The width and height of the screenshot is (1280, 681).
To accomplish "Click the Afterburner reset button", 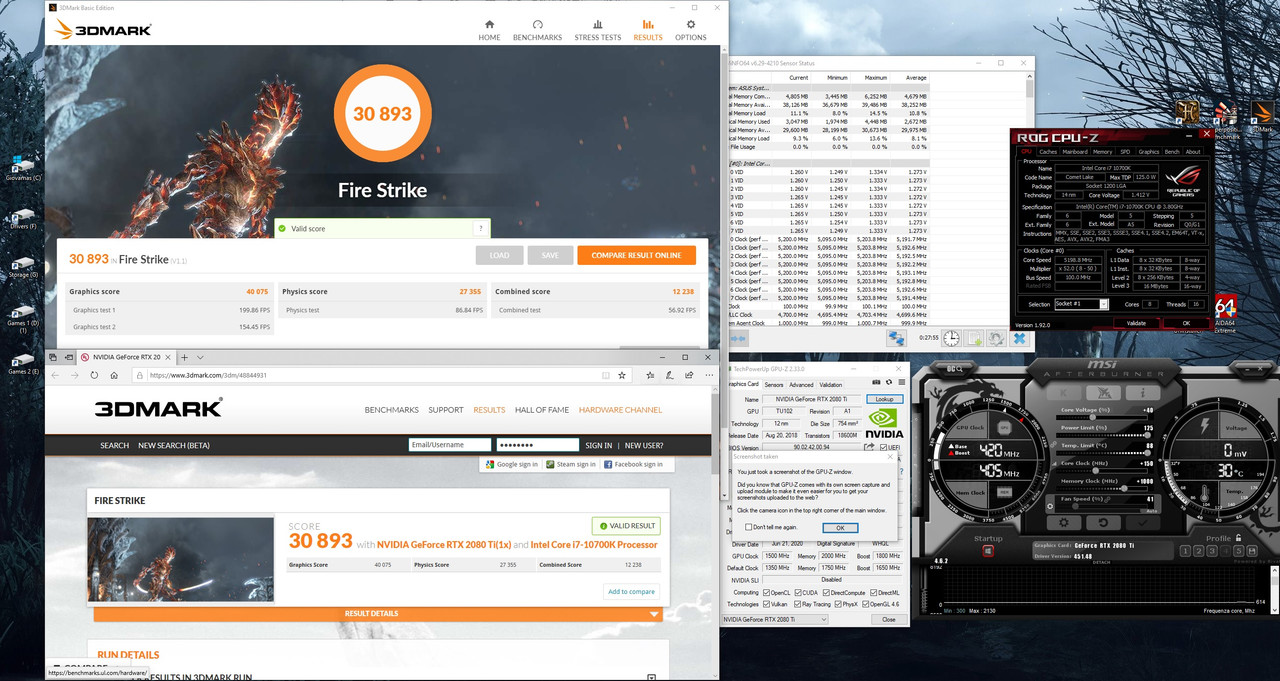I will click(1103, 523).
